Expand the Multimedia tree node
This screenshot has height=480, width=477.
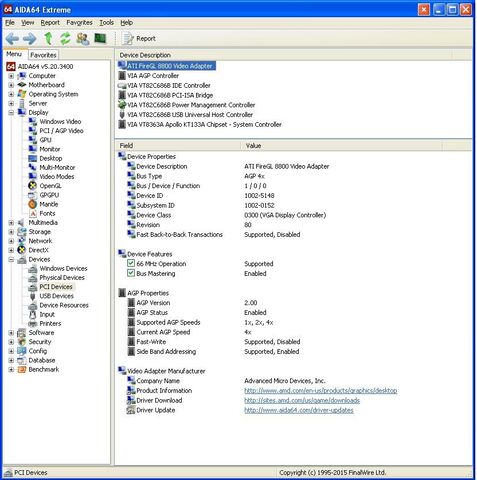tap(11, 223)
